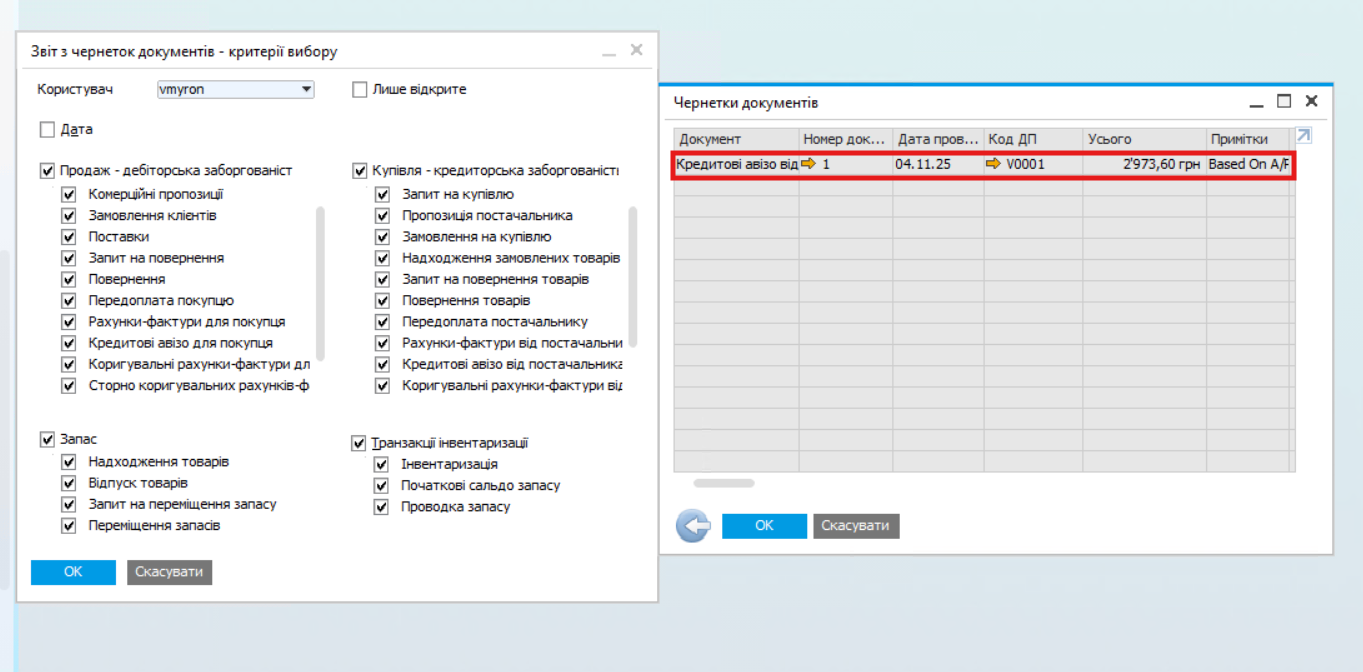The width and height of the screenshot is (1363, 672).
Task: Click the expand icon at the table's top-right corner
Action: click(1303, 136)
